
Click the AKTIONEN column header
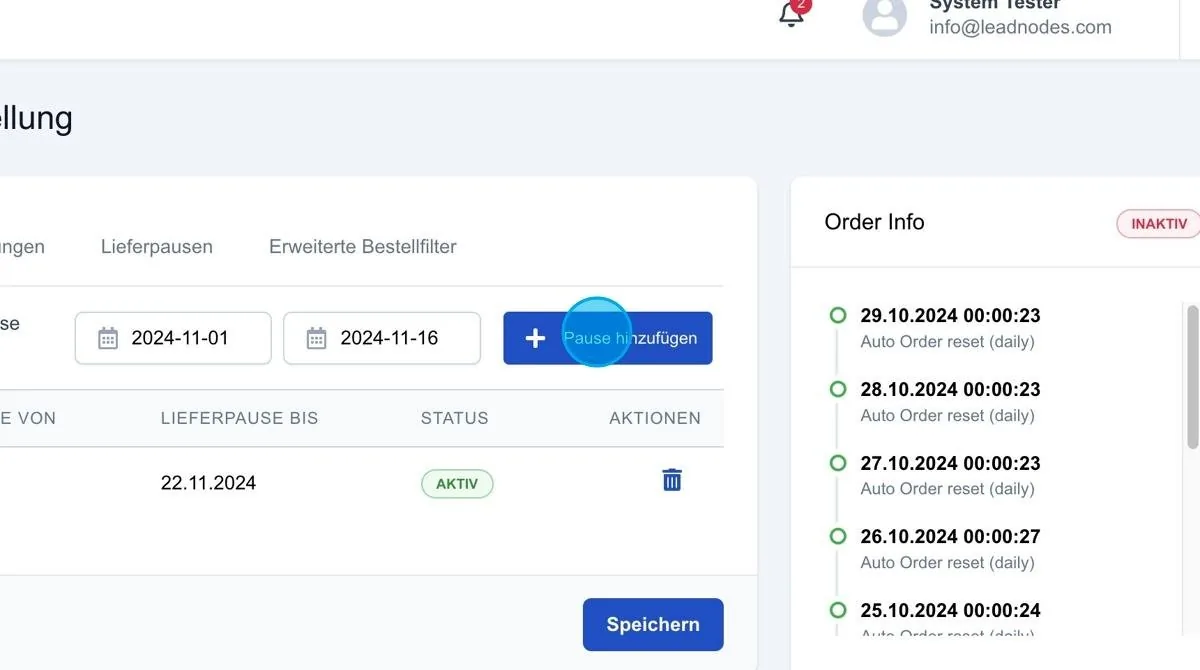(x=655, y=418)
